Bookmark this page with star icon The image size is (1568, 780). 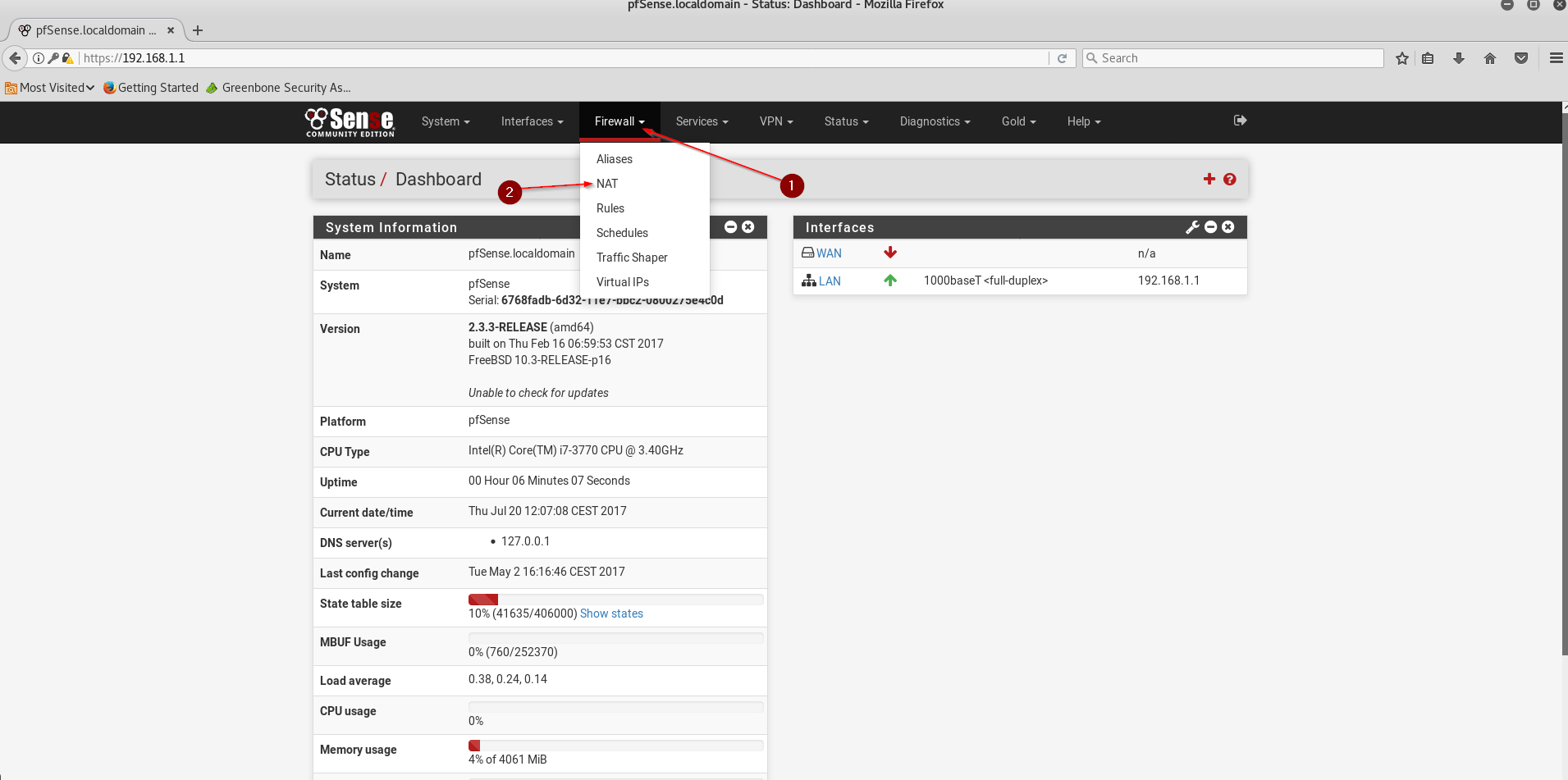[x=1402, y=58]
